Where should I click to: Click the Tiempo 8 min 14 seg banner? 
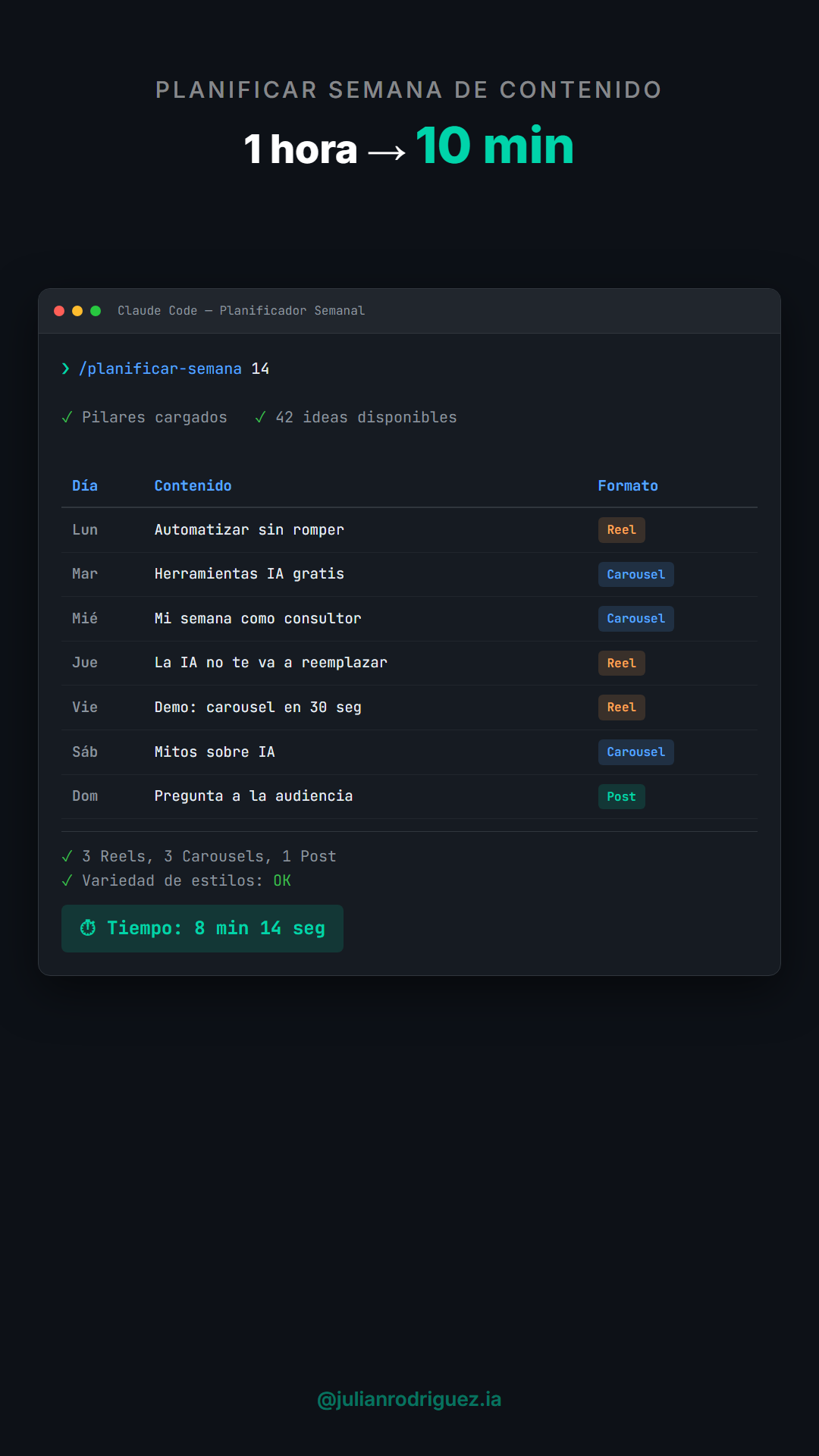tap(202, 928)
